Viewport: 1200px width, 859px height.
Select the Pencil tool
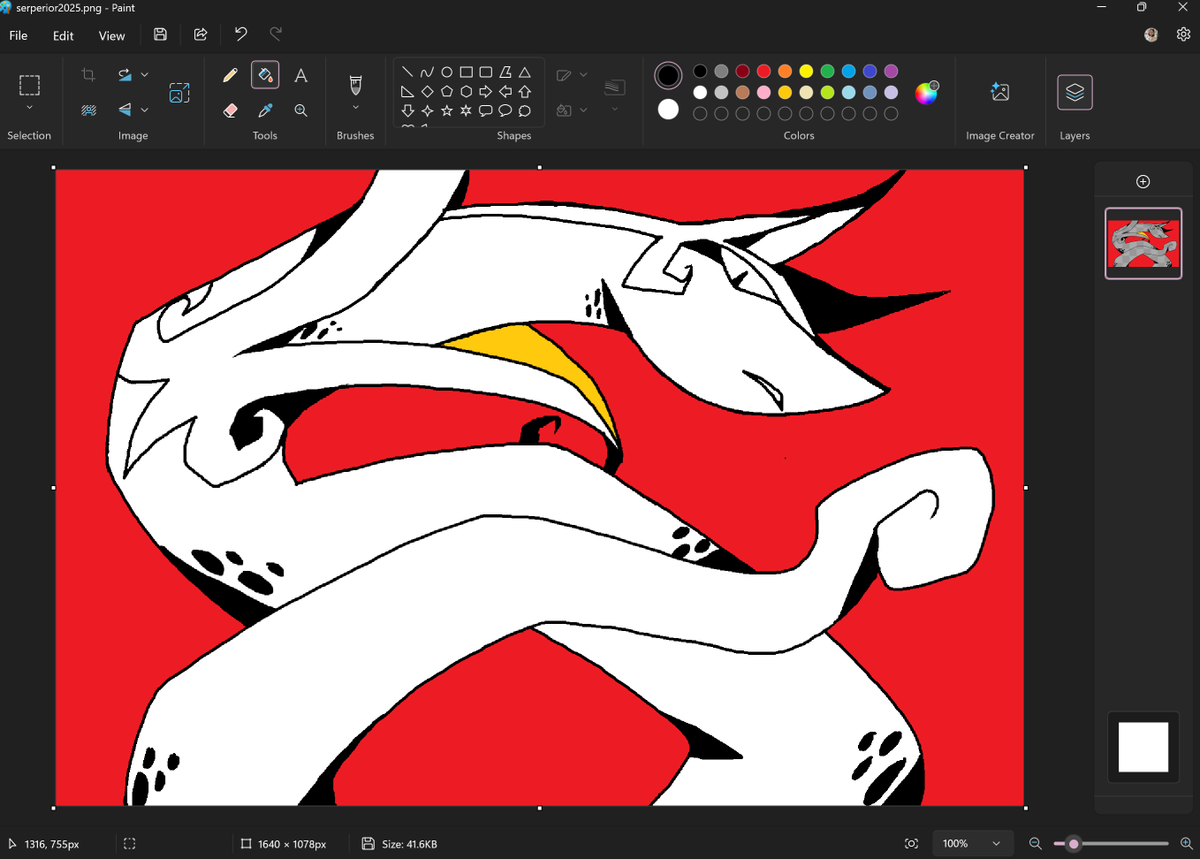tap(230, 75)
